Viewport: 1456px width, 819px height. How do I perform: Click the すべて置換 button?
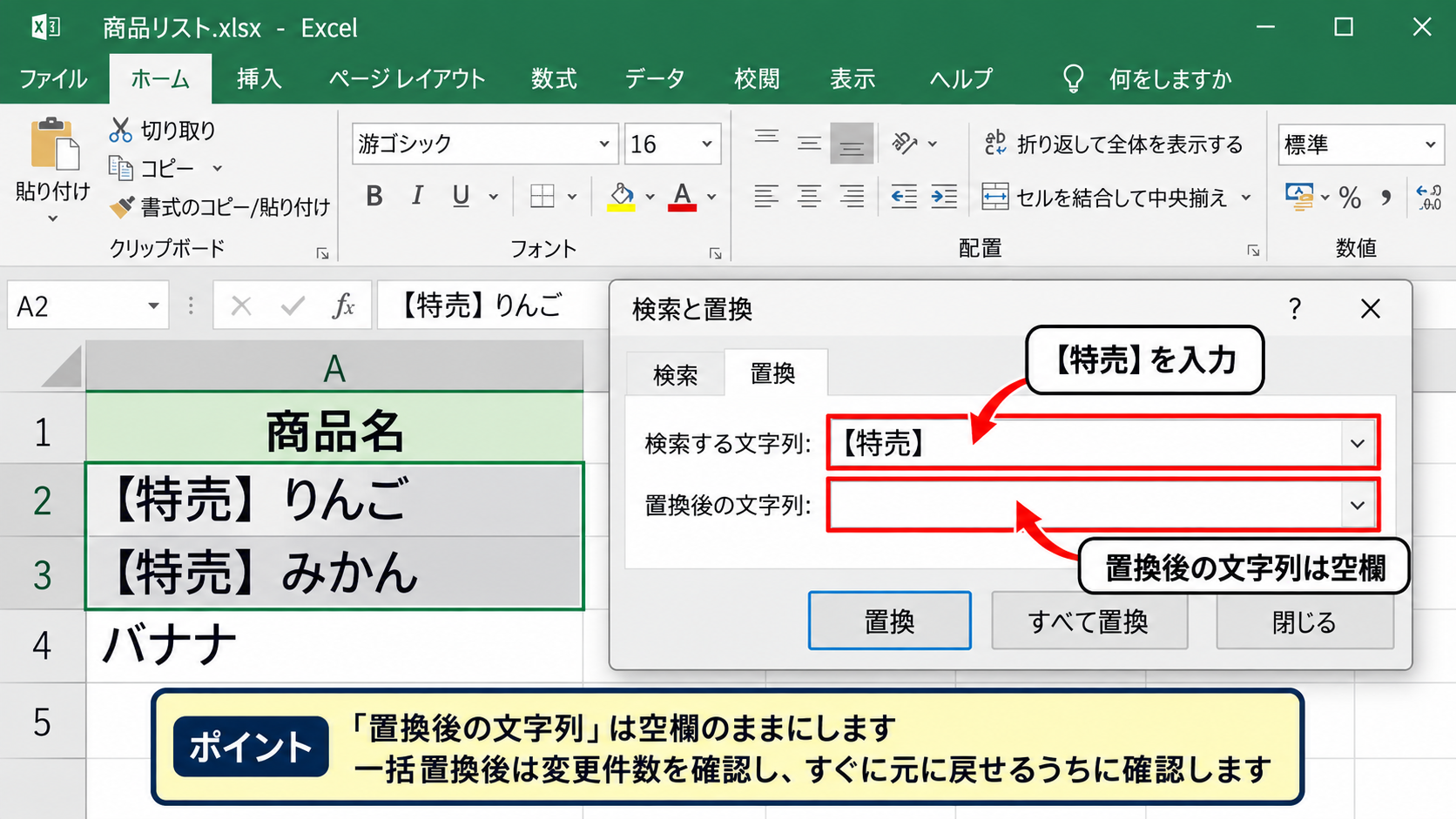1089,621
